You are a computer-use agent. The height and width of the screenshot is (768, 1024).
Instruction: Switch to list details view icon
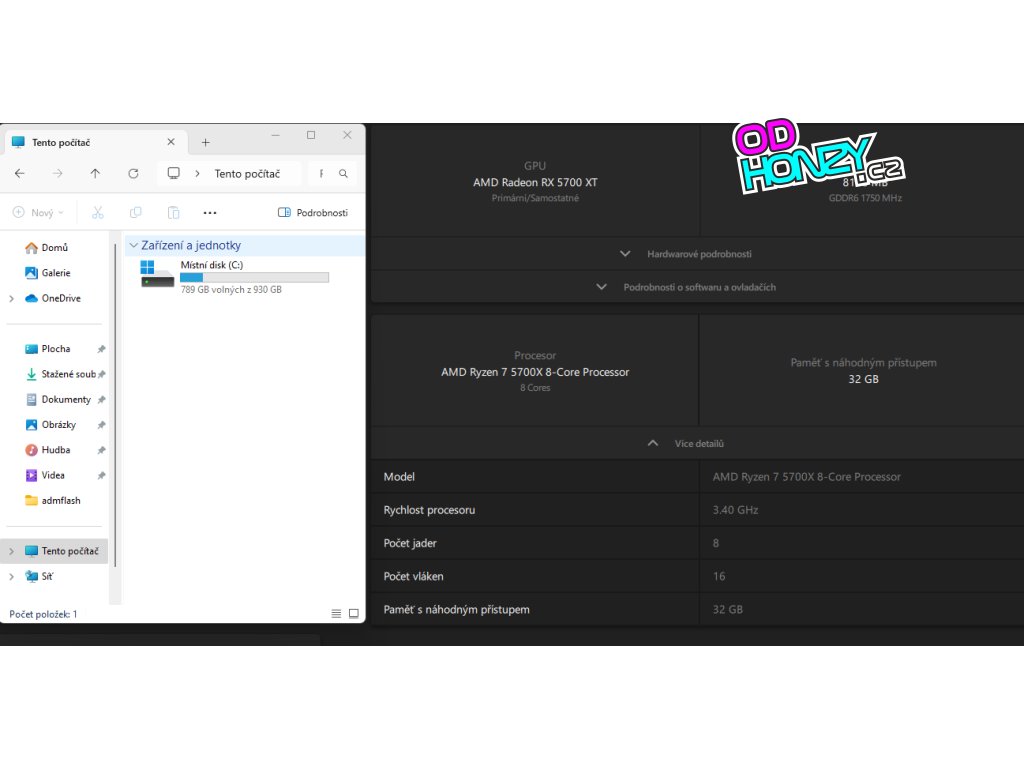point(336,613)
